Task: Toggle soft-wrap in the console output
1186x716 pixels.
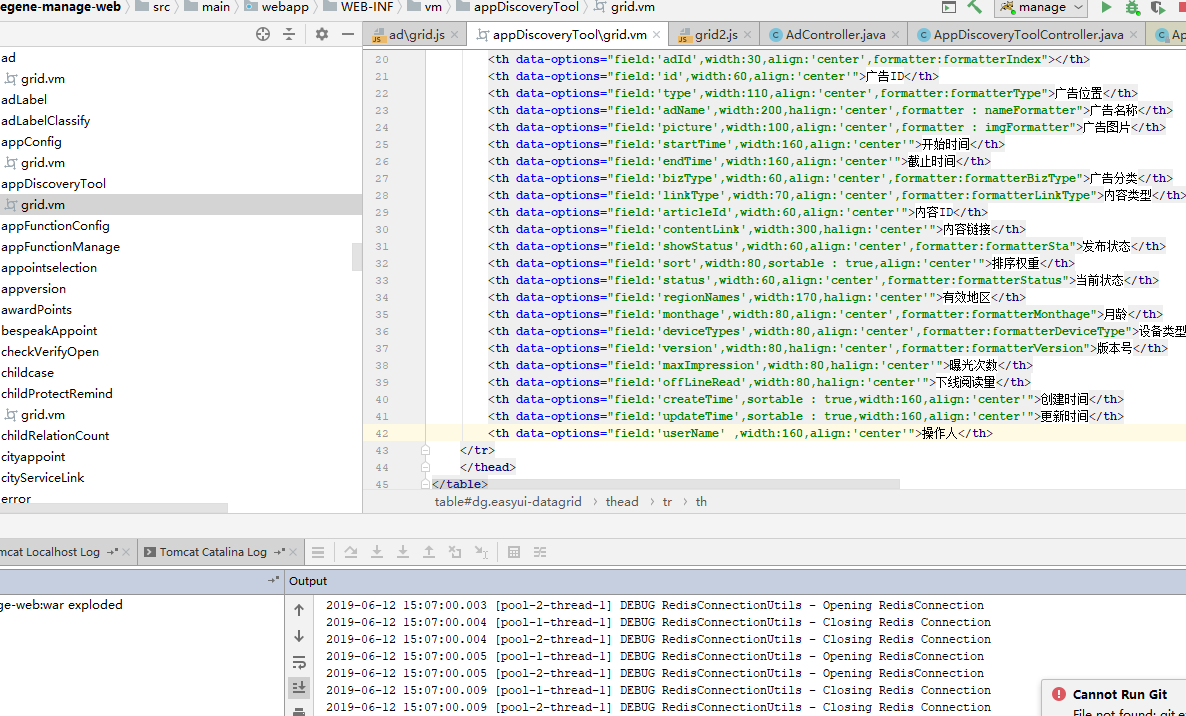Action: coord(299,662)
